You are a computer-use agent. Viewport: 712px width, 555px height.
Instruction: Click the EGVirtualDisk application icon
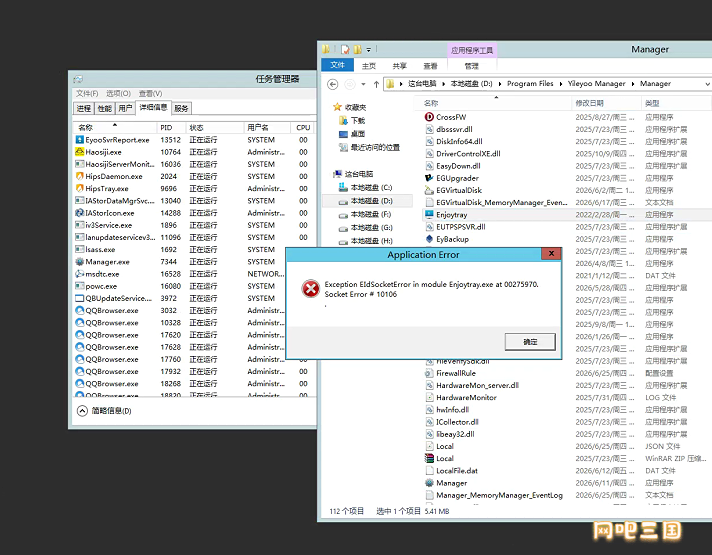(429, 190)
